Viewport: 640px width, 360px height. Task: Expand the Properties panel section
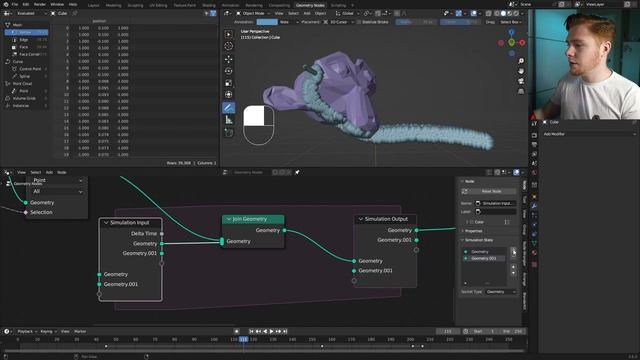pos(473,231)
